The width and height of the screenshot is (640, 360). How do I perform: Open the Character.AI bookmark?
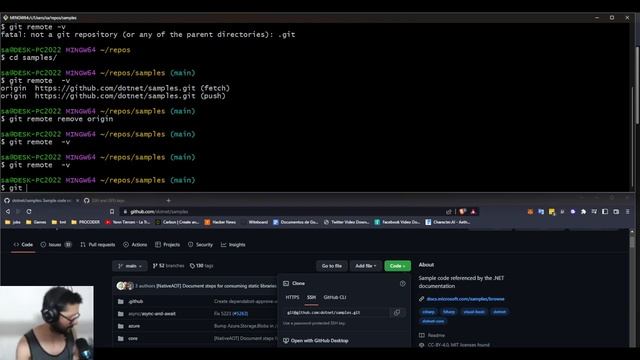(447, 222)
